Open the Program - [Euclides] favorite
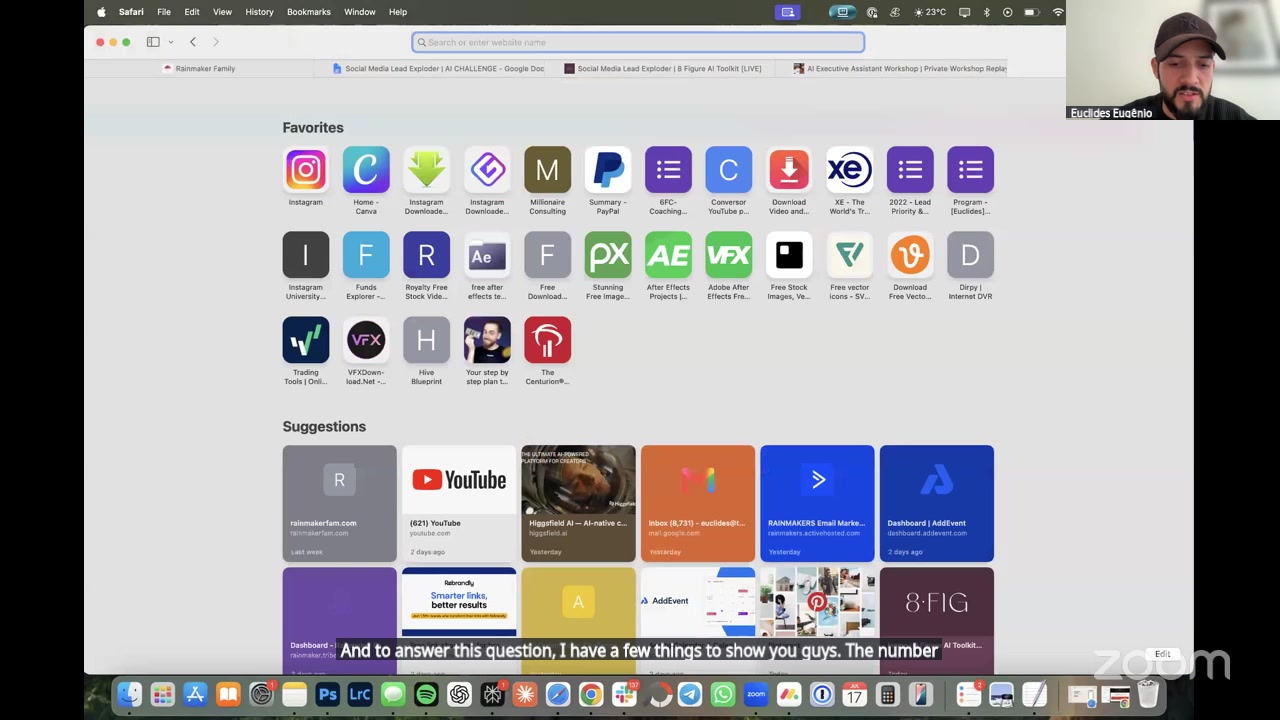Image resolution: width=1280 pixels, height=720 pixels. click(x=970, y=170)
